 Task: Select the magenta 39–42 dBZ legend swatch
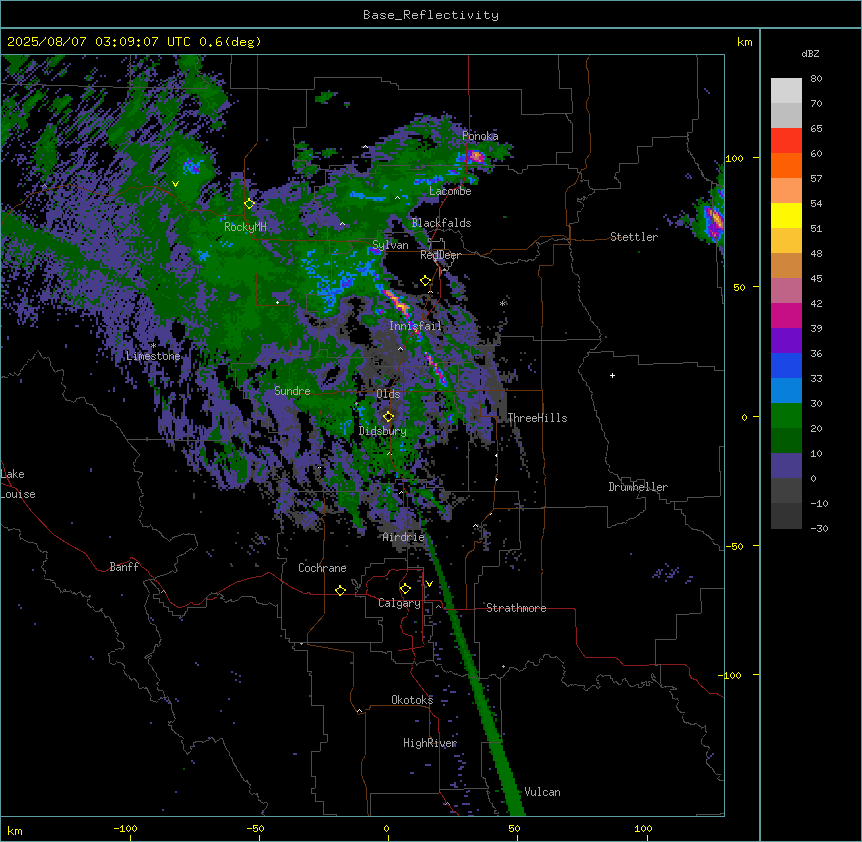tap(786, 315)
